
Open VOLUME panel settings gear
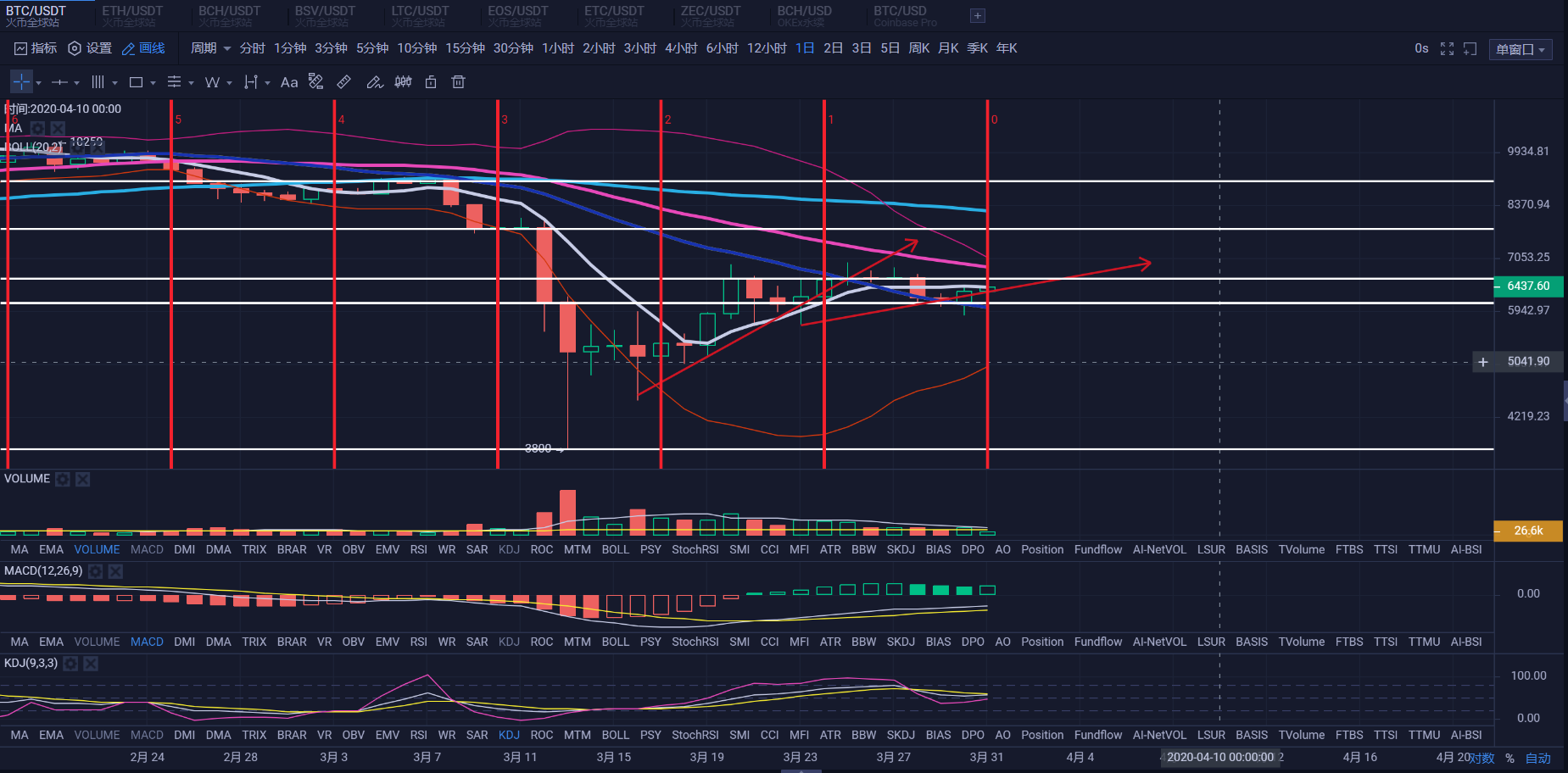pos(63,479)
